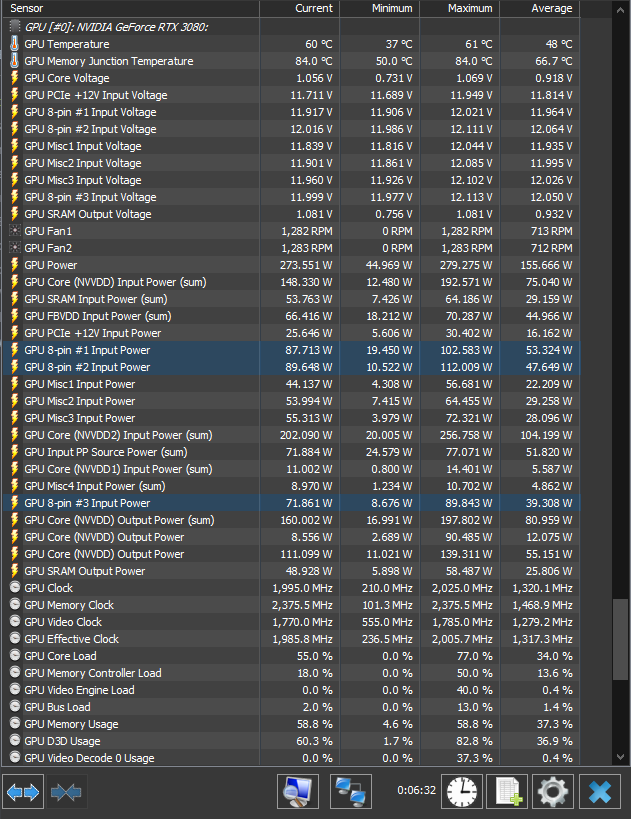The image size is (631, 819).
Task: Click lightning icon beside GPU 8-pin #3 Input Power
Action: coord(15,502)
